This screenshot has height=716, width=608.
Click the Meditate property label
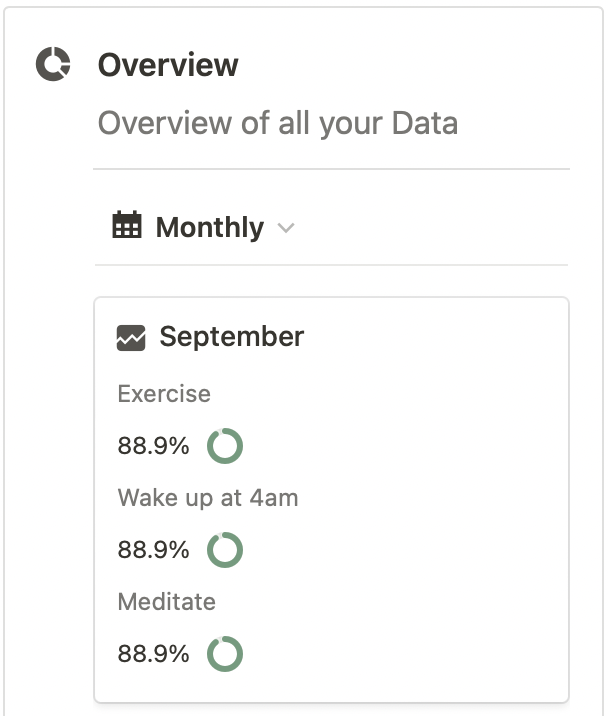(x=166, y=602)
